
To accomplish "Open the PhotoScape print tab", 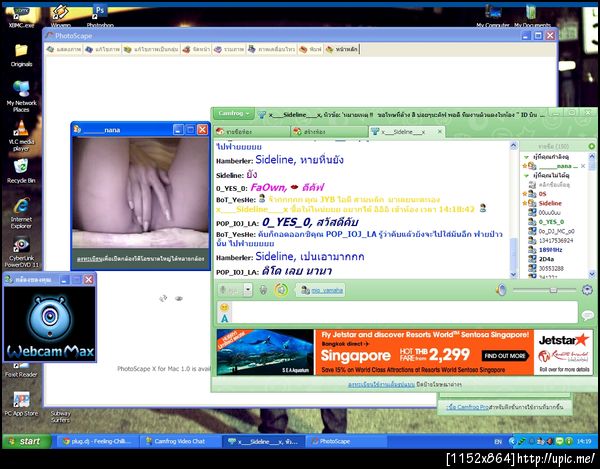I will click(x=310, y=49).
